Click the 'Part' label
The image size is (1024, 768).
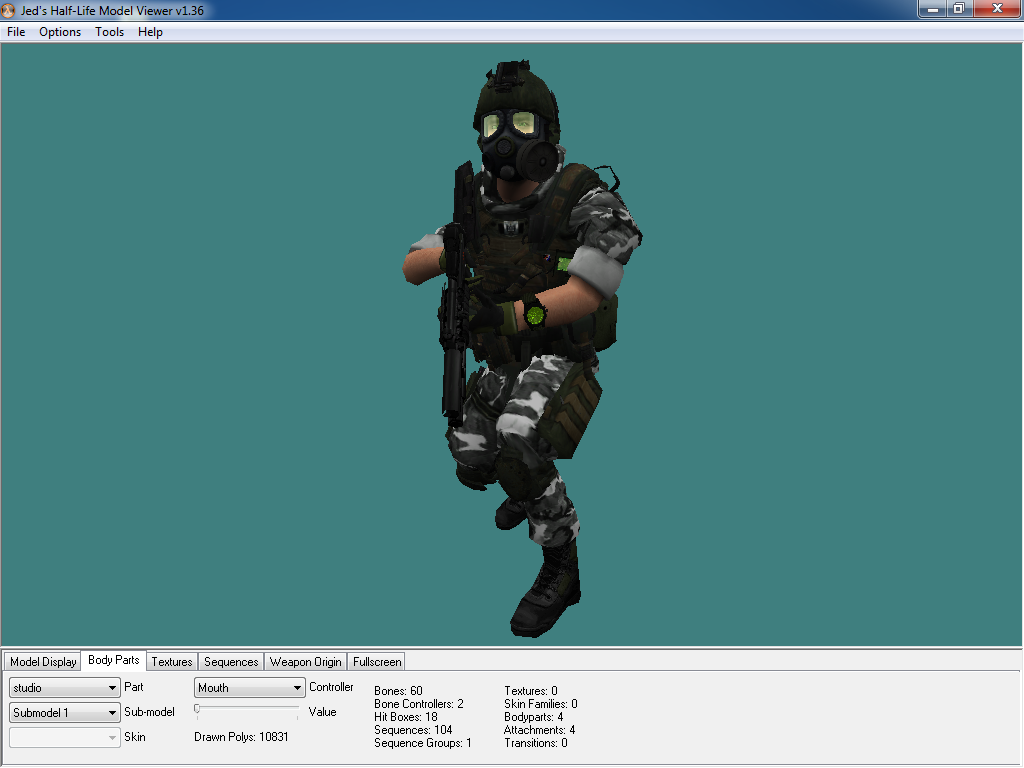point(134,687)
